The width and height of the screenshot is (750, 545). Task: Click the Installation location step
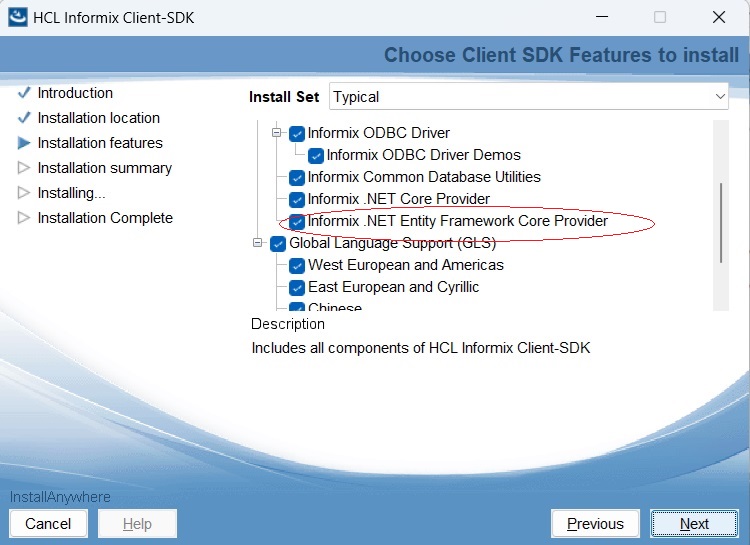99,118
